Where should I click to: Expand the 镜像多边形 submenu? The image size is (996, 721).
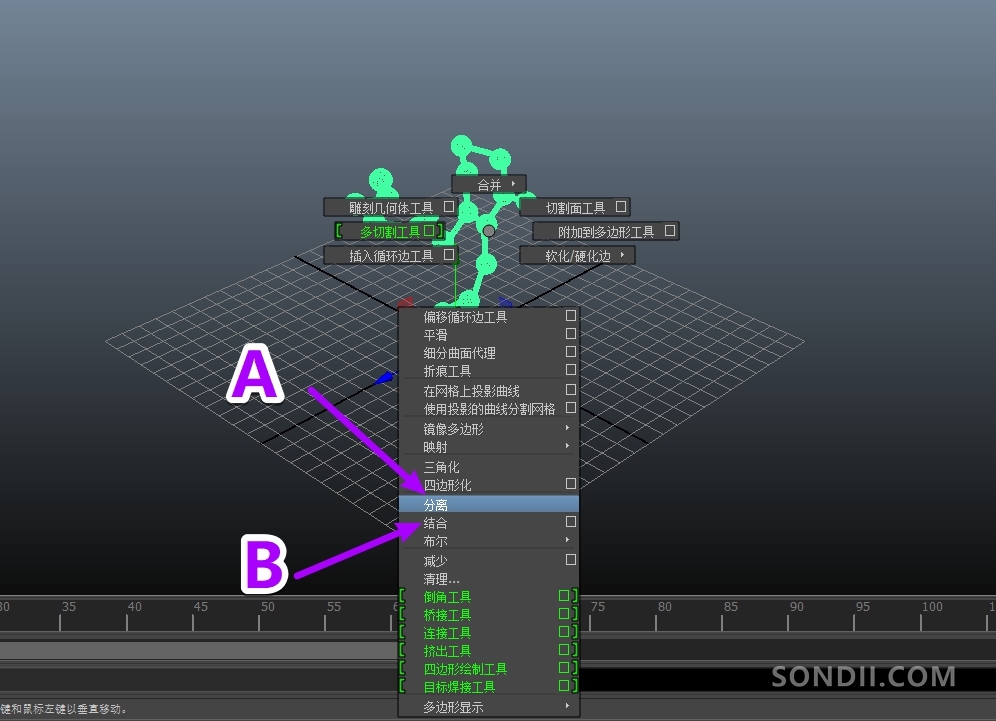[488, 429]
